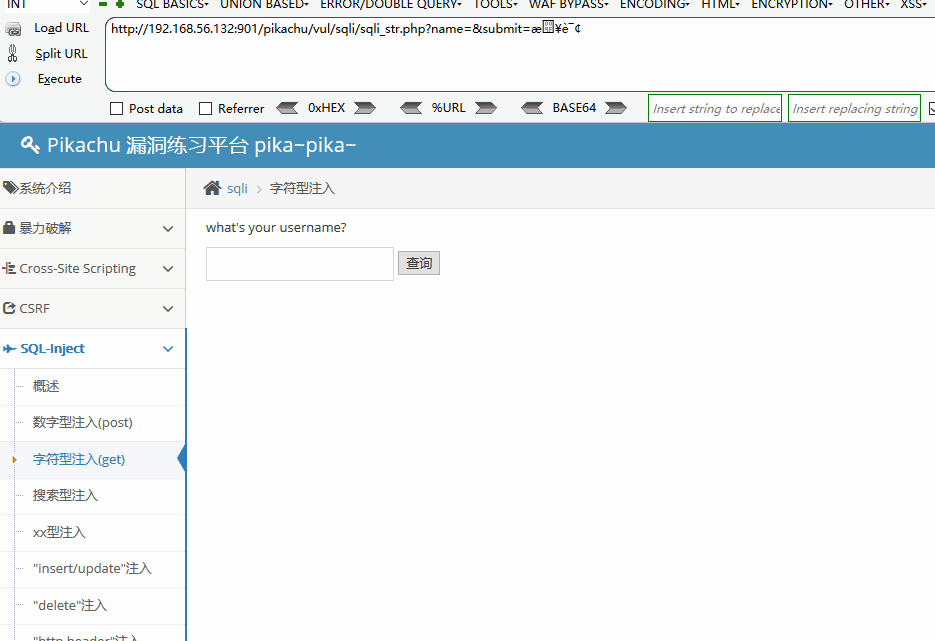Click the Insert string to replace field
The height and width of the screenshot is (641, 935).
[x=715, y=109]
